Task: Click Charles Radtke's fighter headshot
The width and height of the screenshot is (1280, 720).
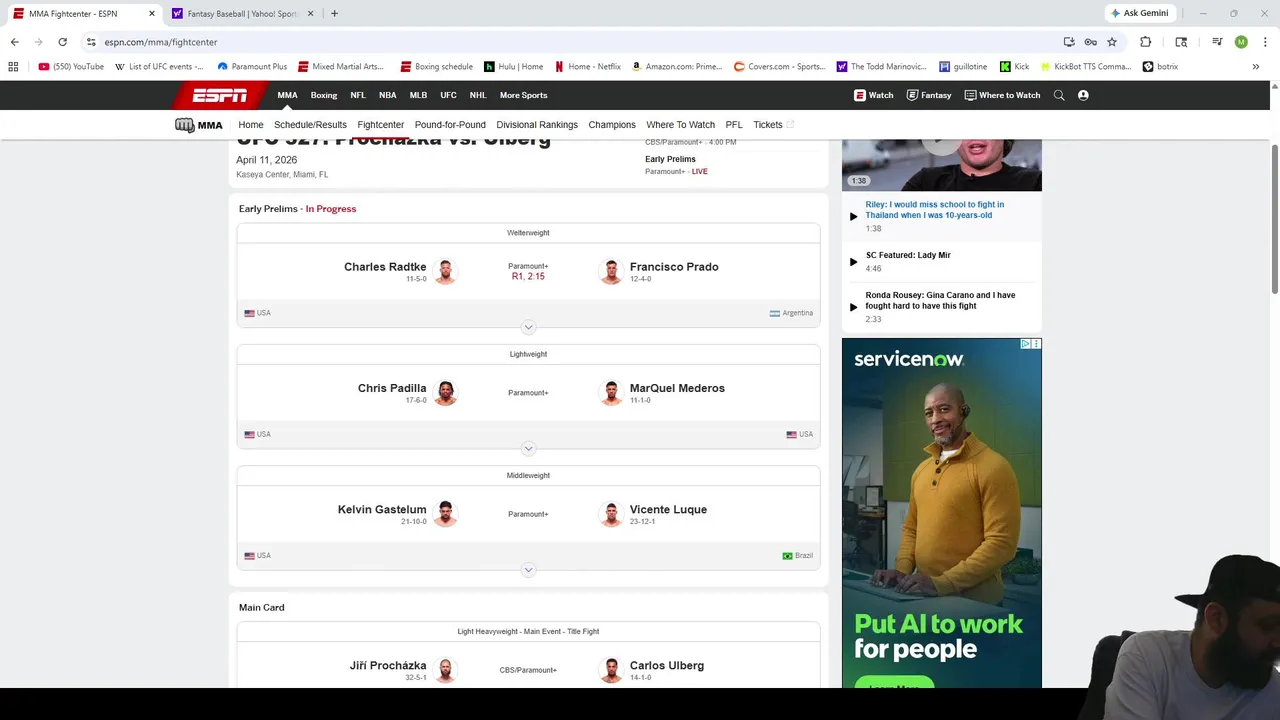Action: (446, 272)
